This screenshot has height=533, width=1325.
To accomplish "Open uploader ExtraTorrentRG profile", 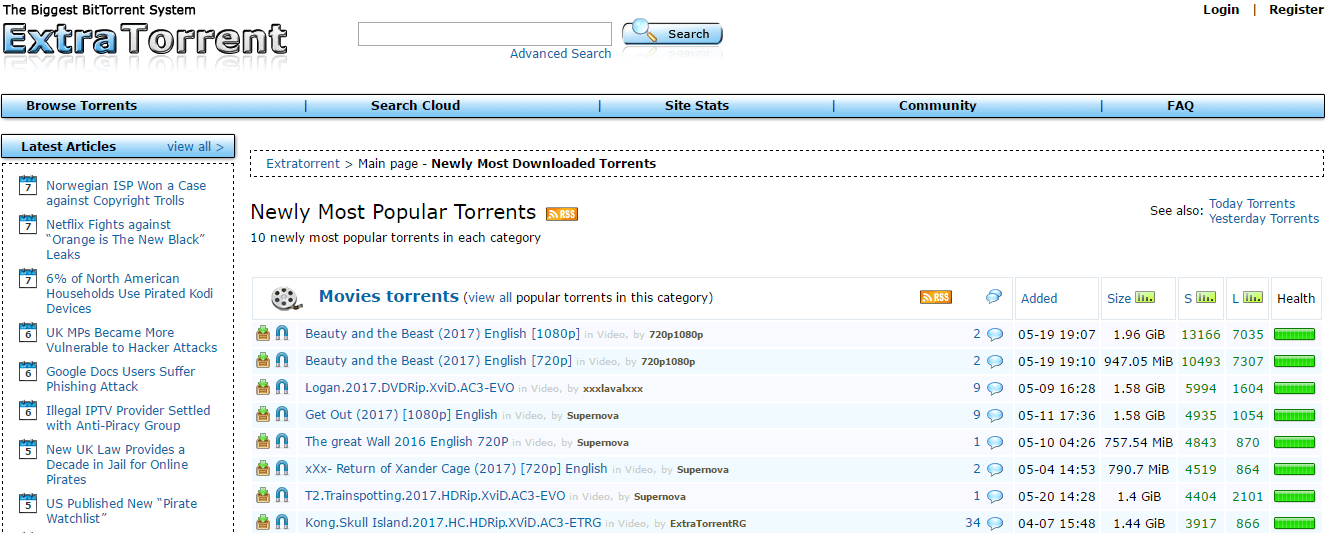I will coord(708,524).
